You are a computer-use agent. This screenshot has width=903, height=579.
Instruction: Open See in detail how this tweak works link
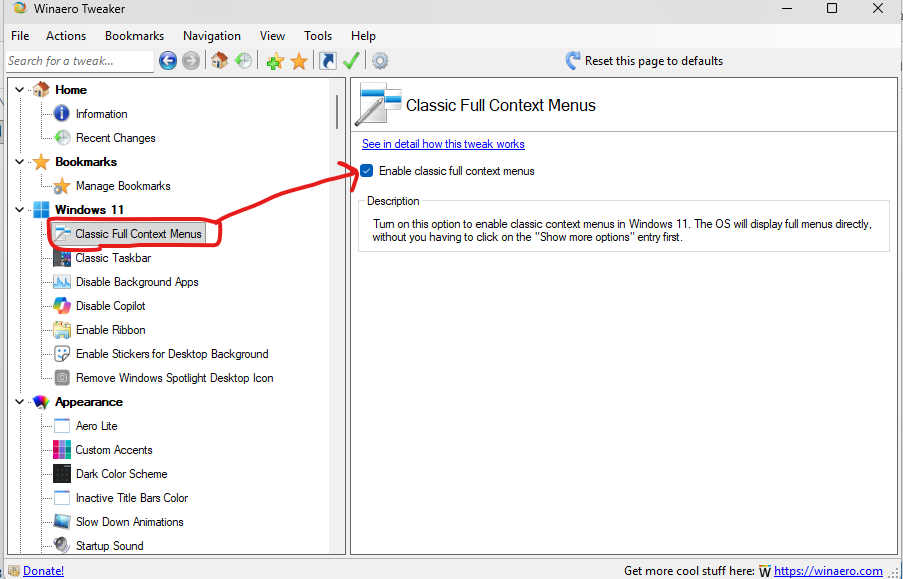443,144
